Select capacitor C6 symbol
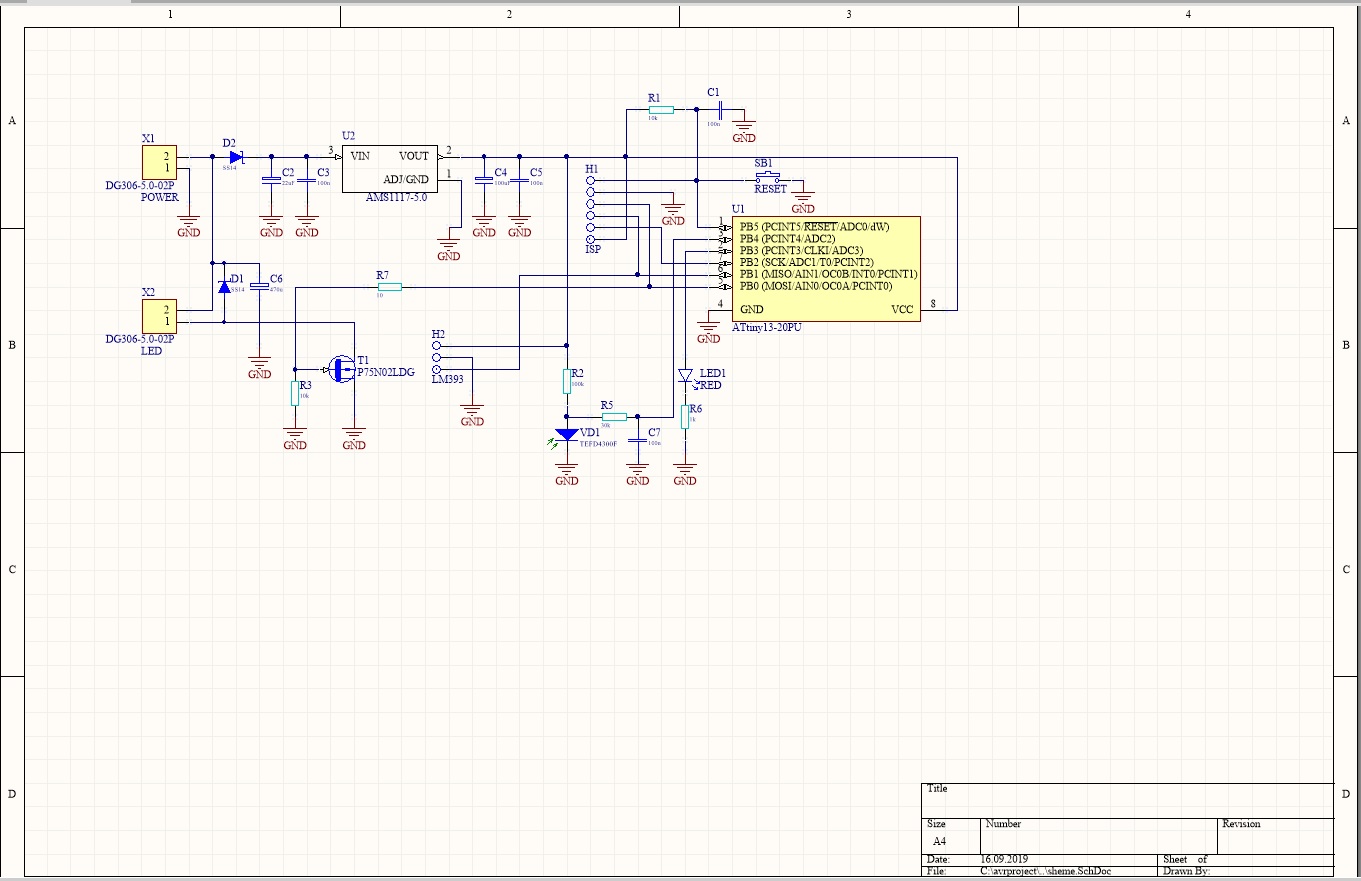This screenshot has height=881, width=1361. click(x=259, y=287)
